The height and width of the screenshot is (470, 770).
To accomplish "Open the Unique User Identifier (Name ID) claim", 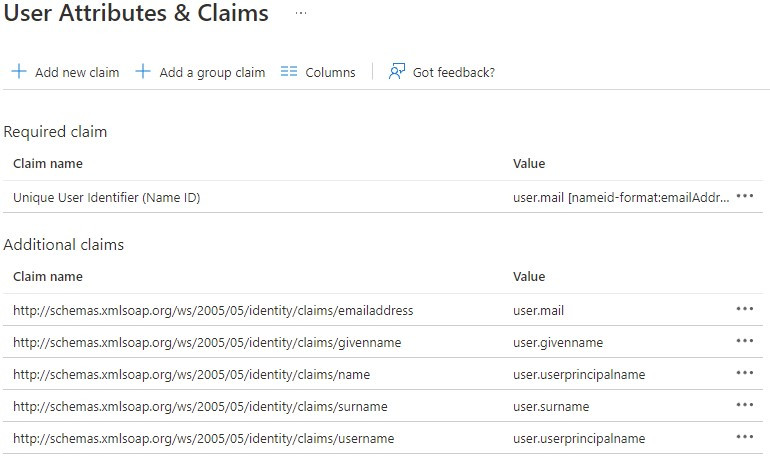I will pos(107,198).
